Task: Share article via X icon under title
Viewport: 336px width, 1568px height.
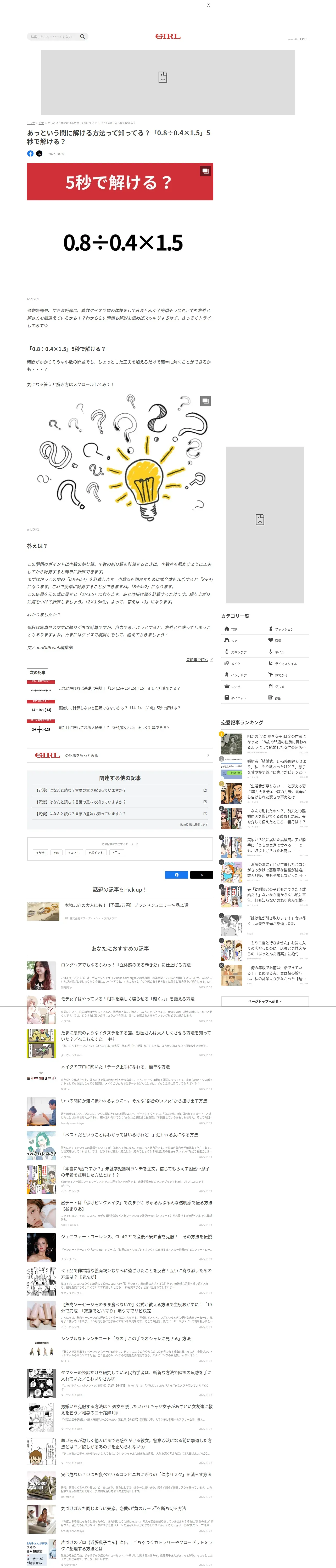Action: click(x=39, y=153)
